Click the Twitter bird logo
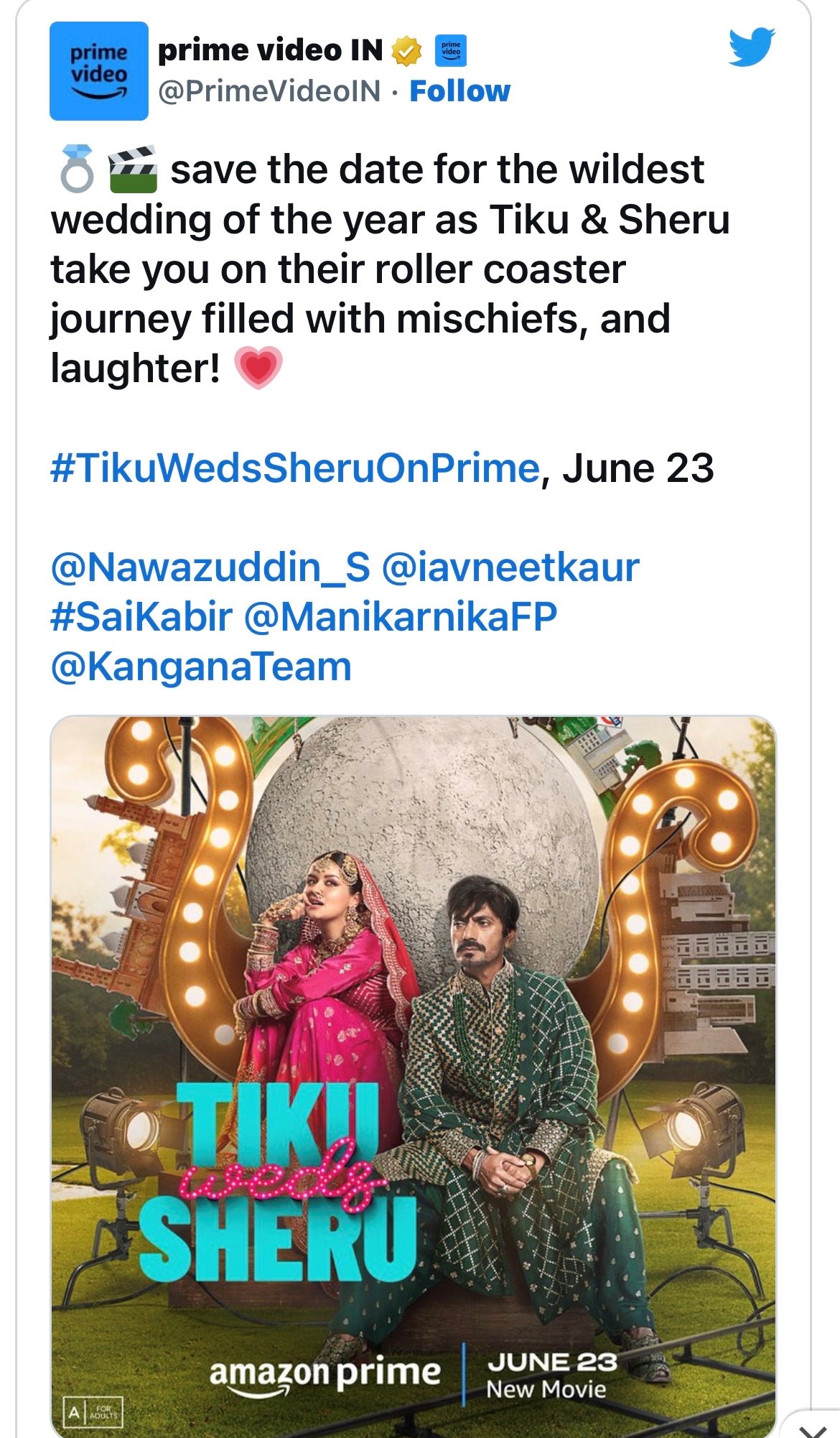The width and height of the screenshot is (840, 1438). pyautogui.click(x=751, y=47)
